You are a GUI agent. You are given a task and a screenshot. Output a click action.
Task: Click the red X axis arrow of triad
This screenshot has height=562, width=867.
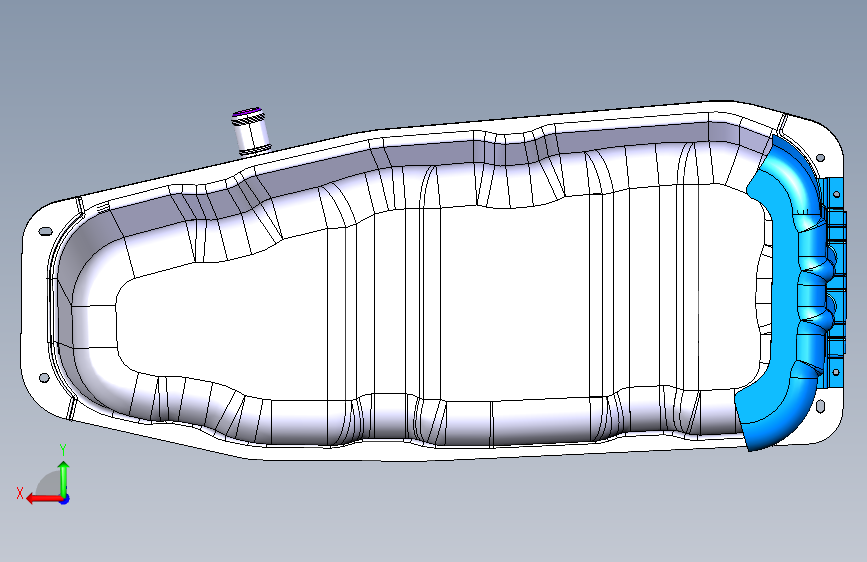(43, 499)
